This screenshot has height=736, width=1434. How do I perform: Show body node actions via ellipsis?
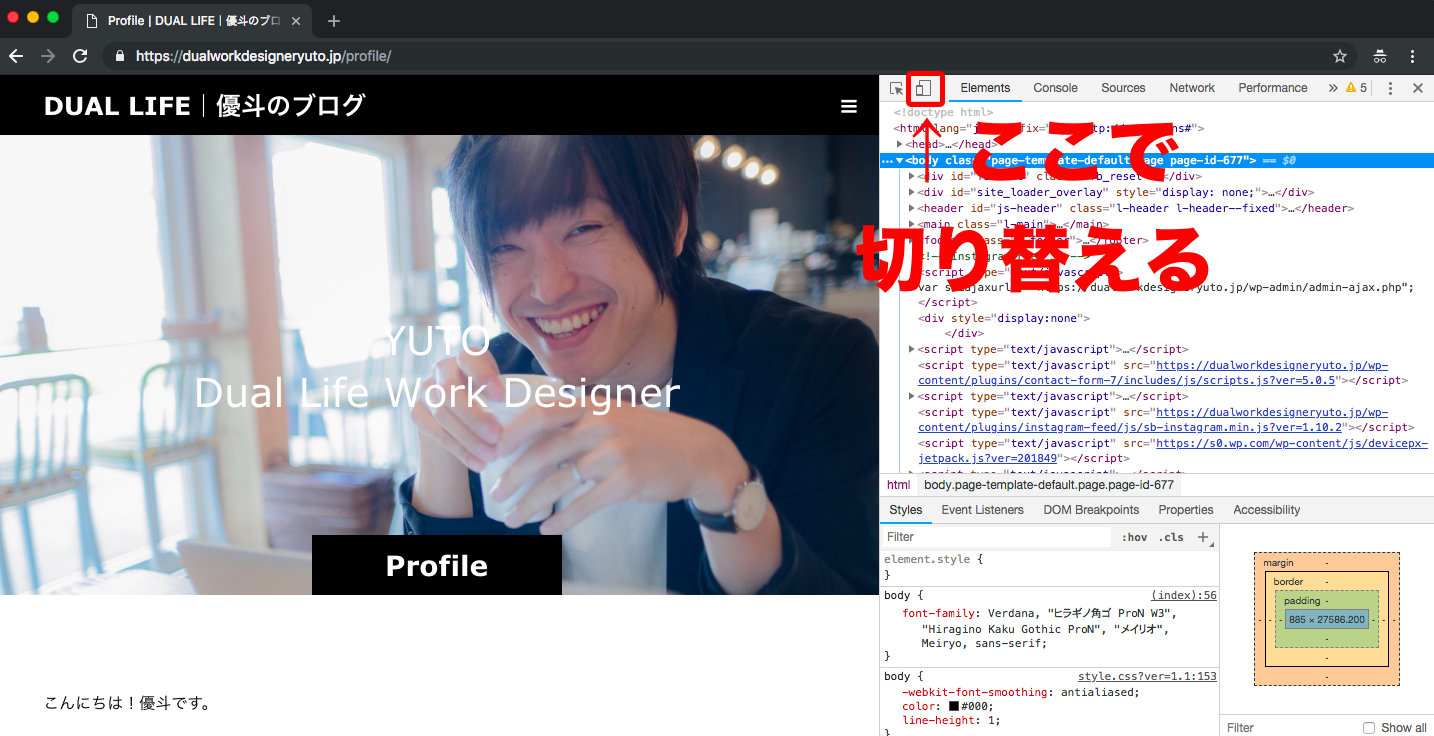(x=887, y=160)
